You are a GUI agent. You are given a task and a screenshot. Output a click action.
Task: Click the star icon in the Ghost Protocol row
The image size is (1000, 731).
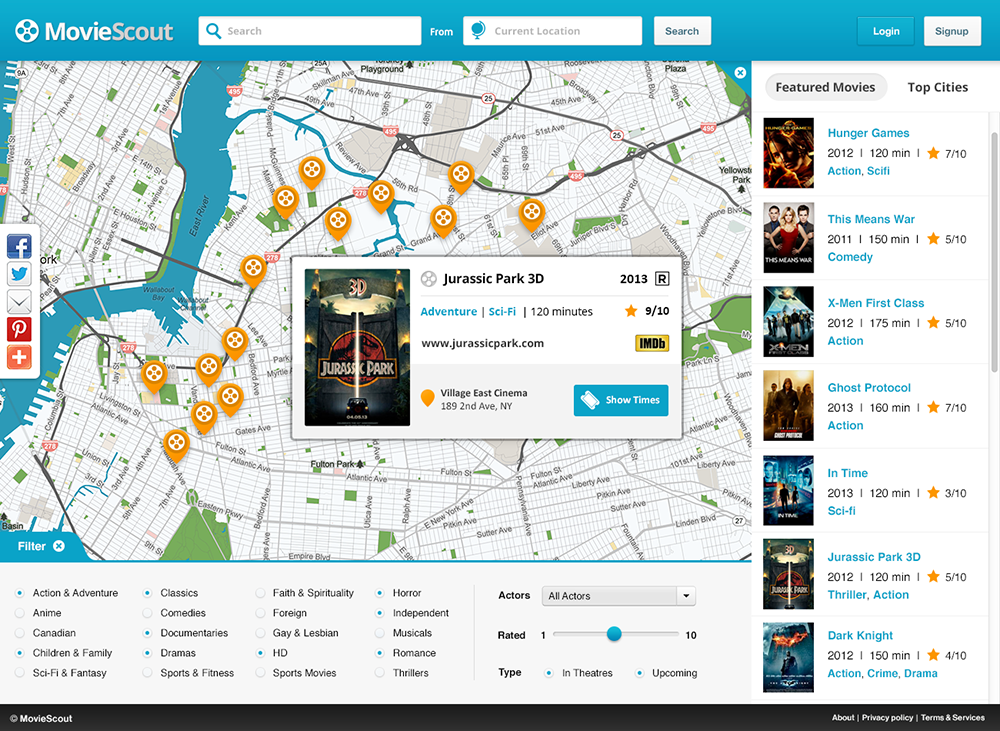point(933,407)
